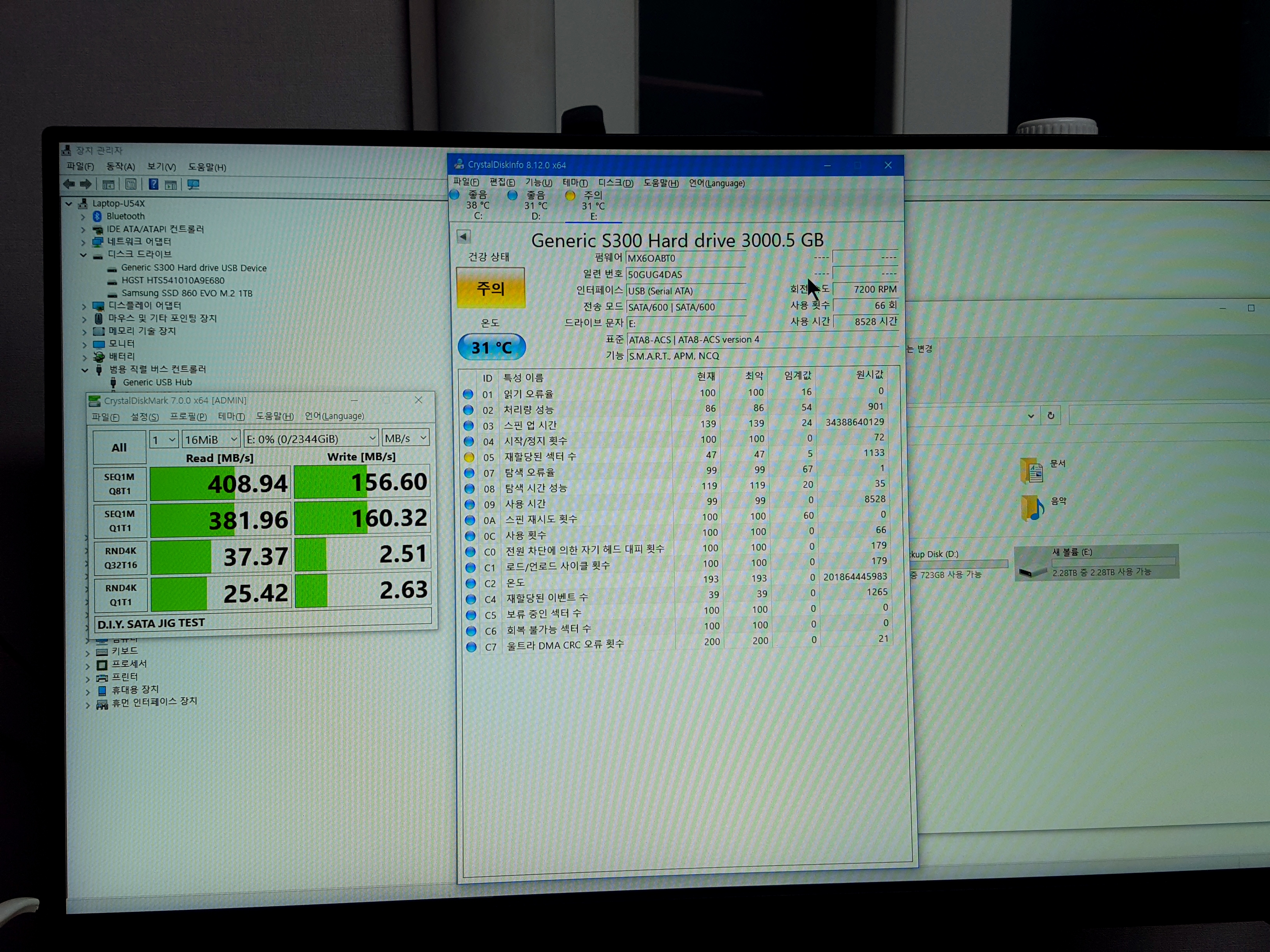The width and height of the screenshot is (1270, 952).
Task: Click the blue status dot for attribute 01
Action: point(468,394)
